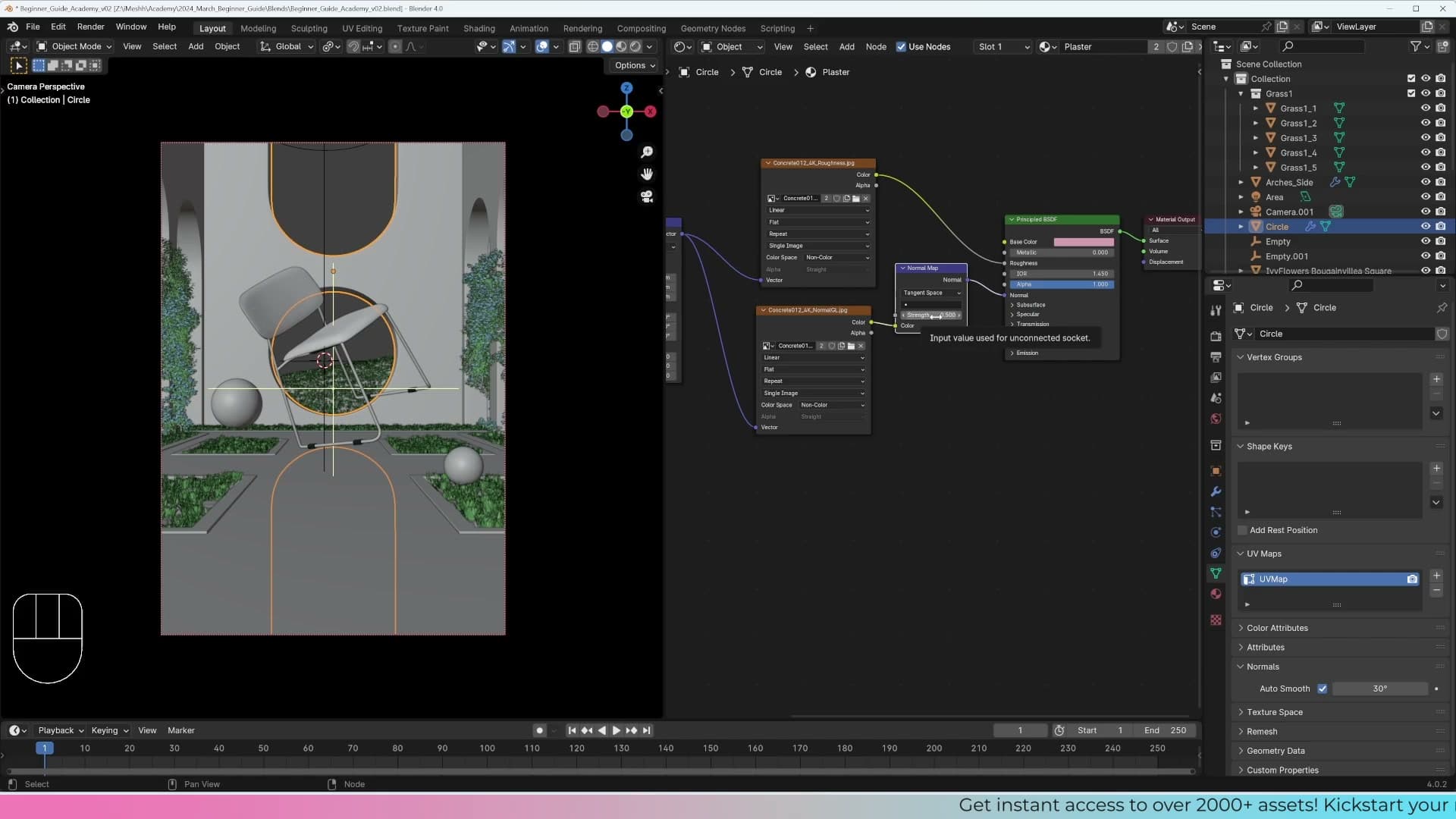Open the Scene properties tab
The image size is (1456, 819).
1216,397
